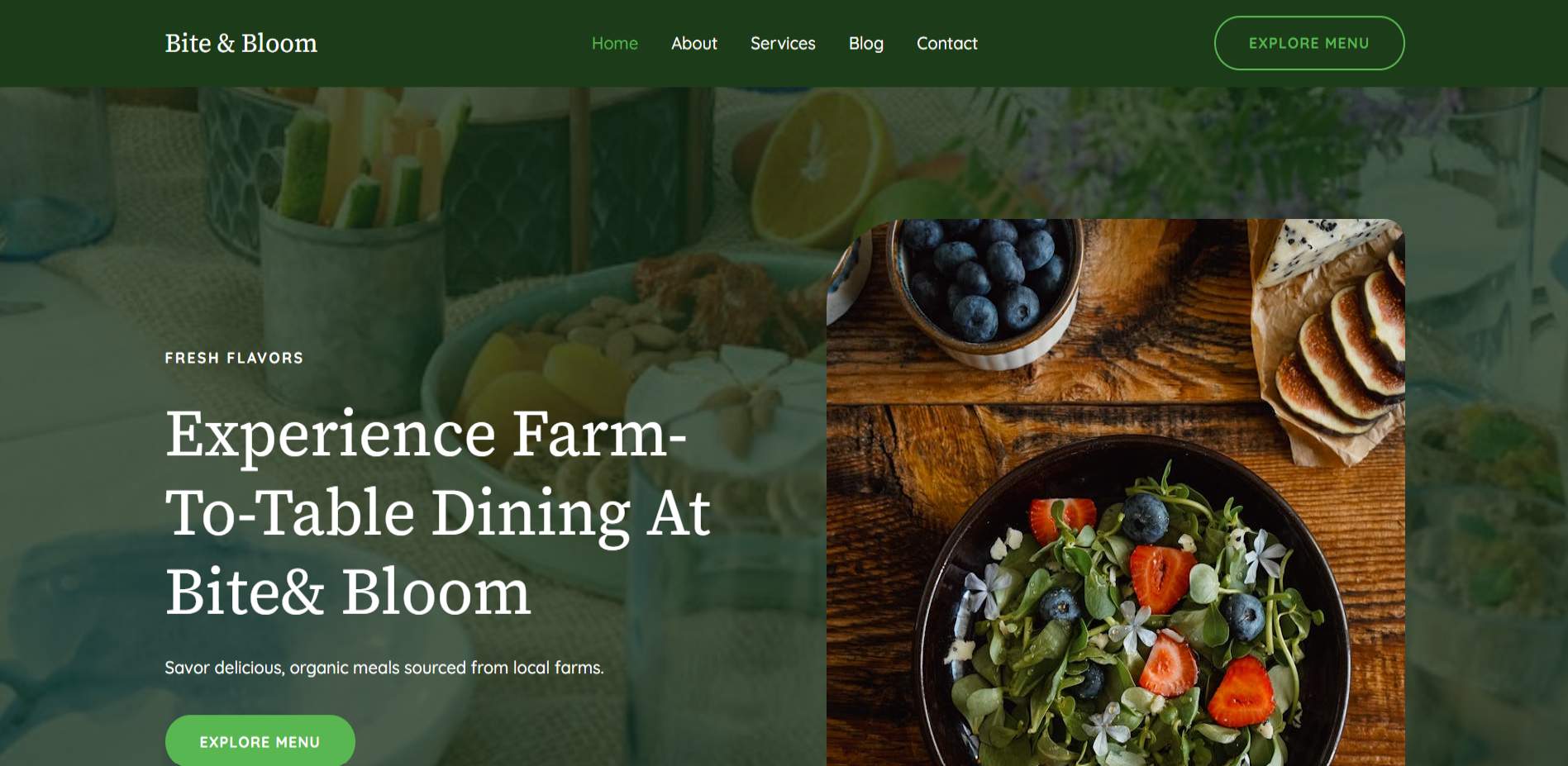Click the blueberry bowl in hero photo
This screenshot has height=766, width=1568.
[x=986, y=285]
